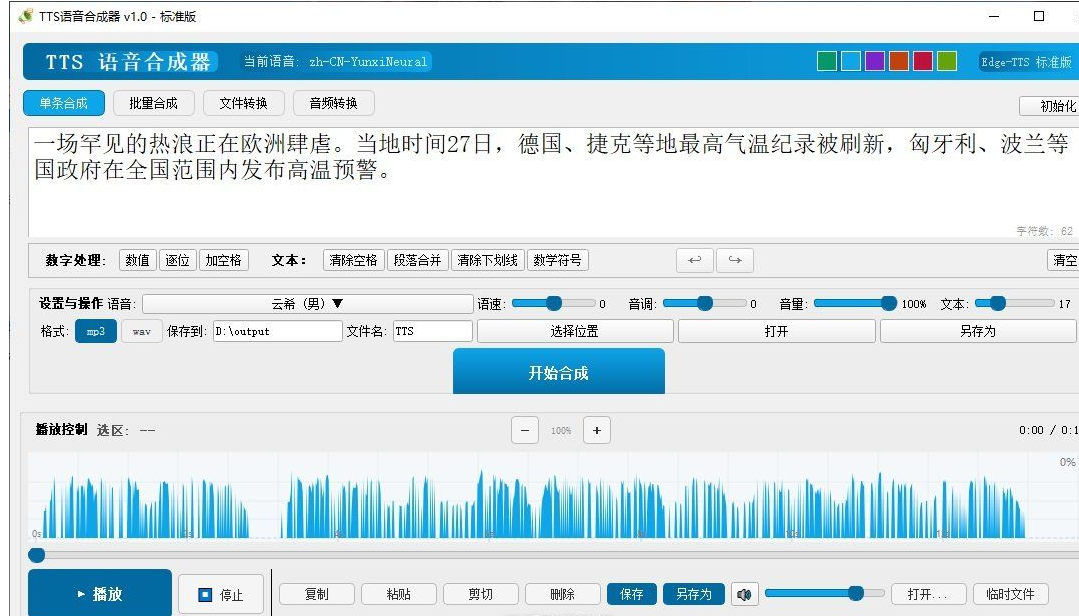This screenshot has height=616, width=1079.
Task: Click 保存 save button in playback bar
Action: click(632, 594)
